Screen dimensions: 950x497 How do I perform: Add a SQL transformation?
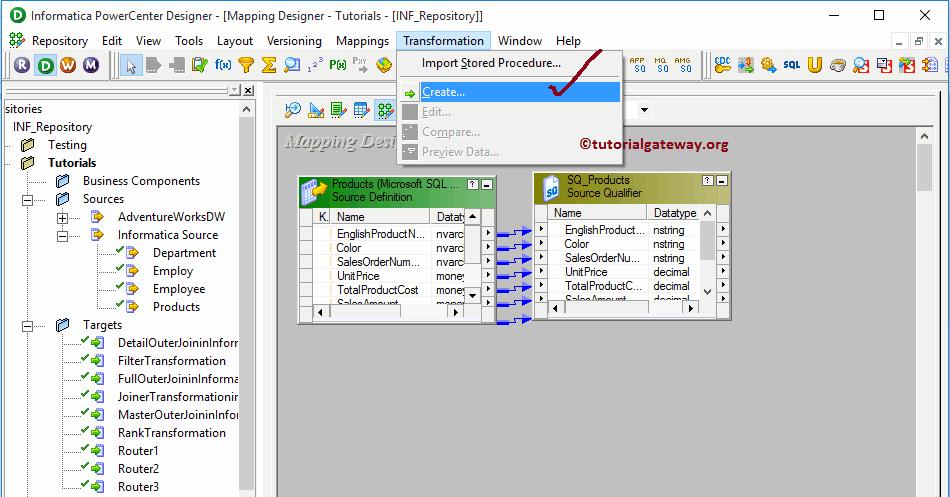click(x=792, y=65)
